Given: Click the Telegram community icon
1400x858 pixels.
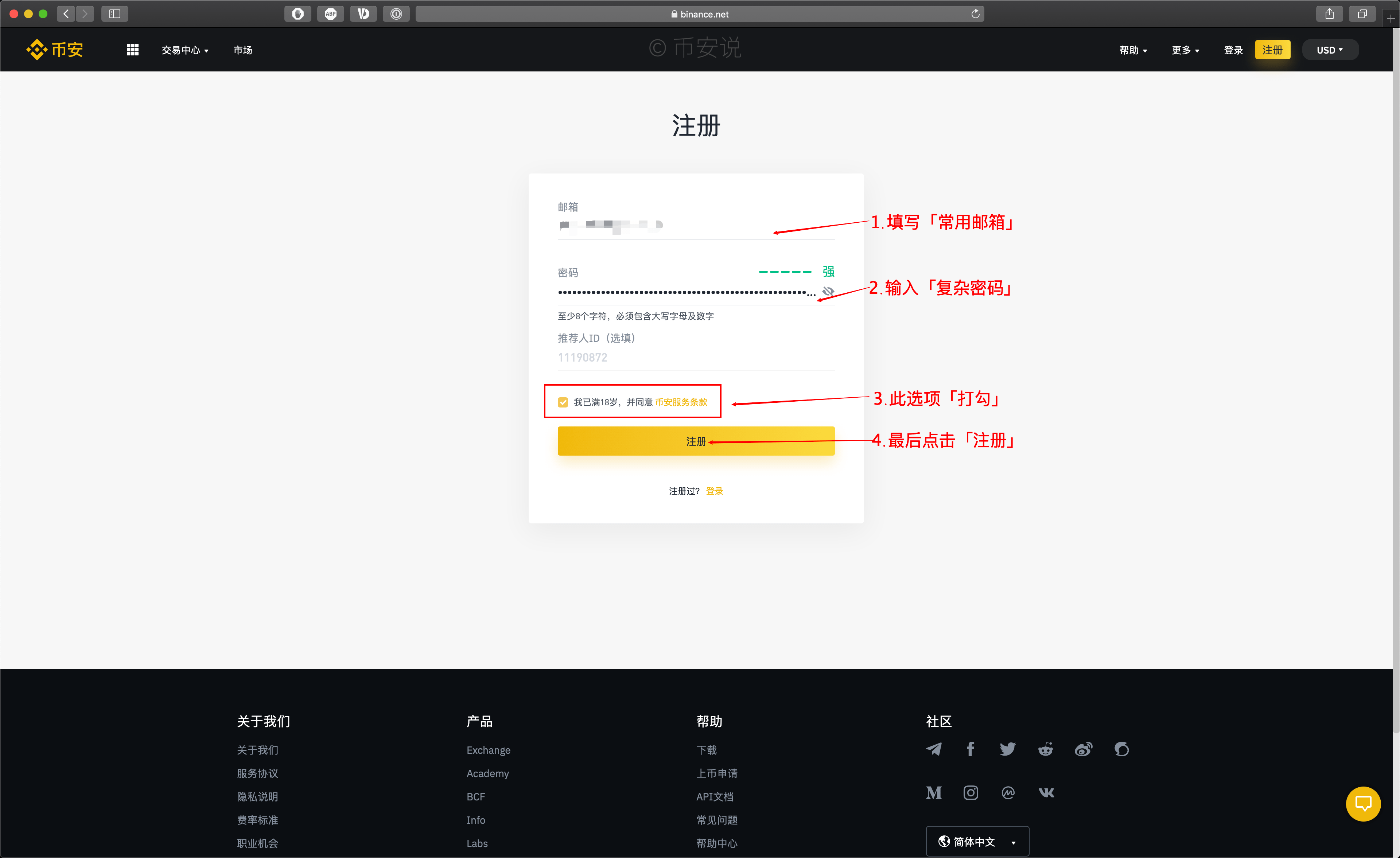Looking at the screenshot, I should 934,749.
